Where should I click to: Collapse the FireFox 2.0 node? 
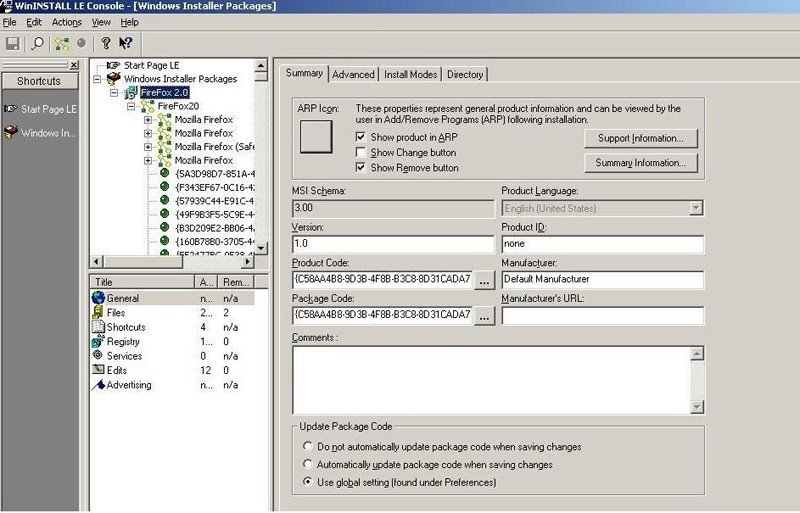pyautogui.click(x=114, y=93)
